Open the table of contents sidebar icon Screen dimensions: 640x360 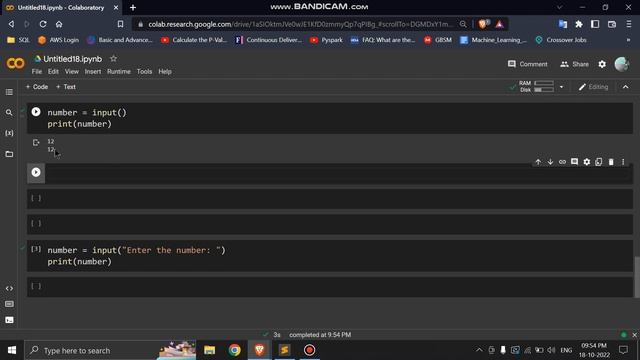[9, 92]
